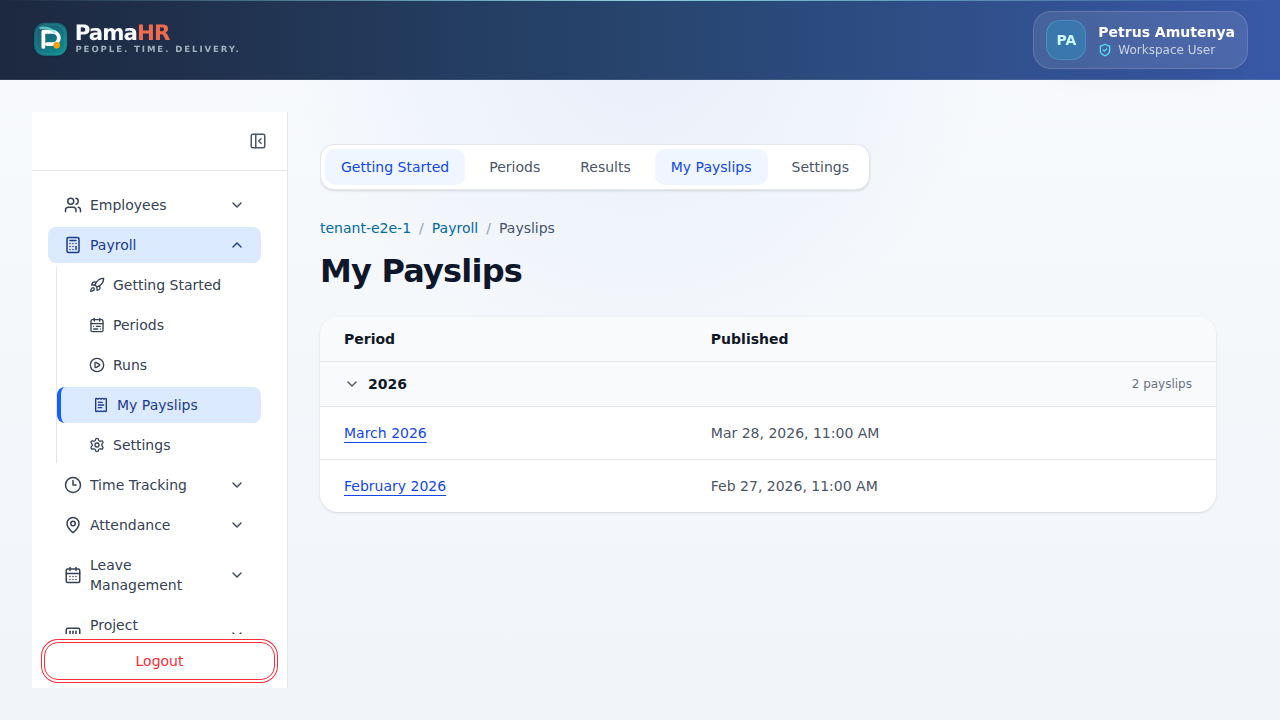The width and height of the screenshot is (1280, 720).
Task: Click the PamaHR logo icon
Action: (x=50, y=39)
